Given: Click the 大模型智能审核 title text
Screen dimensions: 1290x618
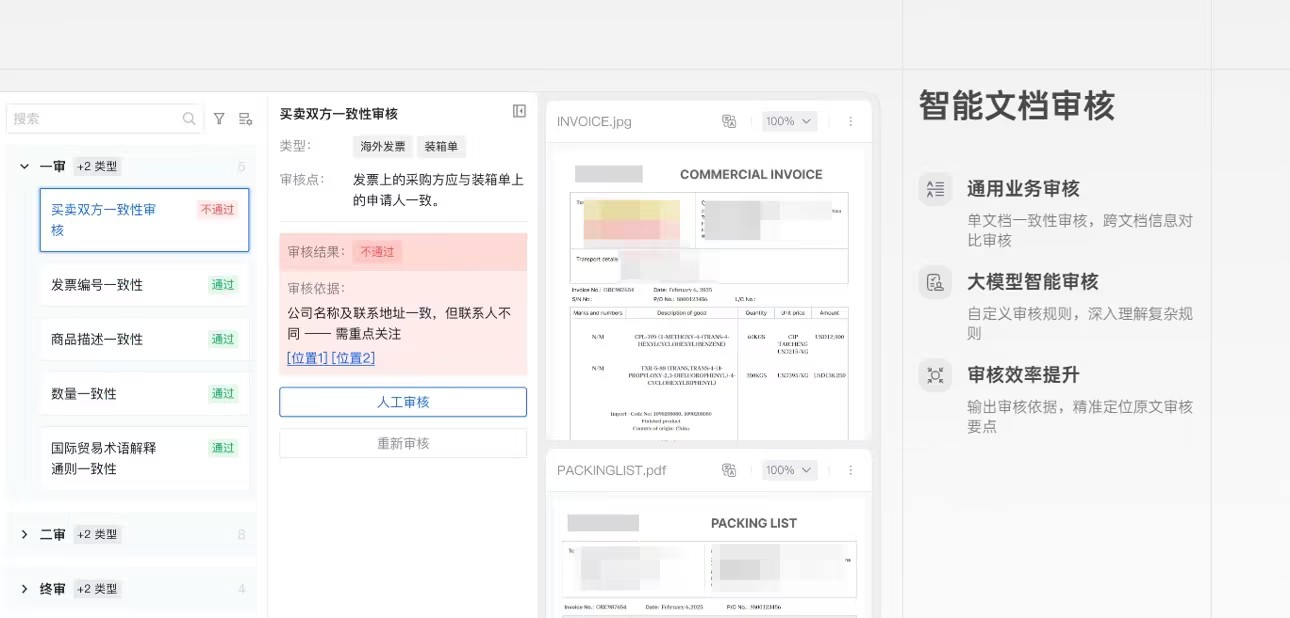Looking at the screenshot, I should click(x=1033, y=282).
